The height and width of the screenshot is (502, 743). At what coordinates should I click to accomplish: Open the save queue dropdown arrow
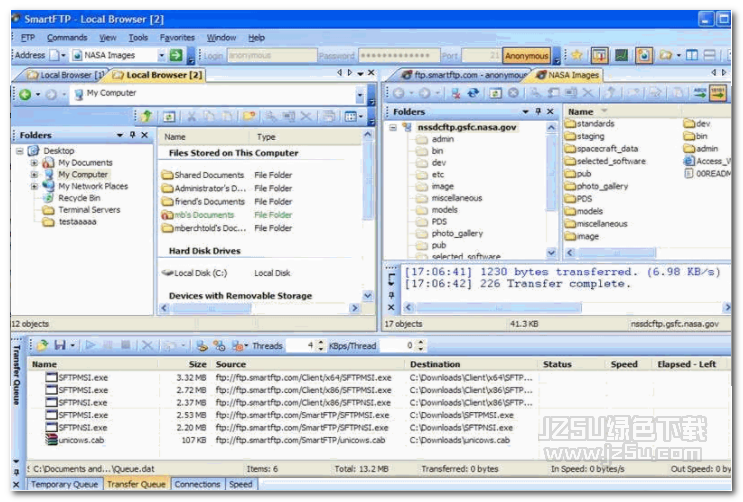tap(72, 346)
